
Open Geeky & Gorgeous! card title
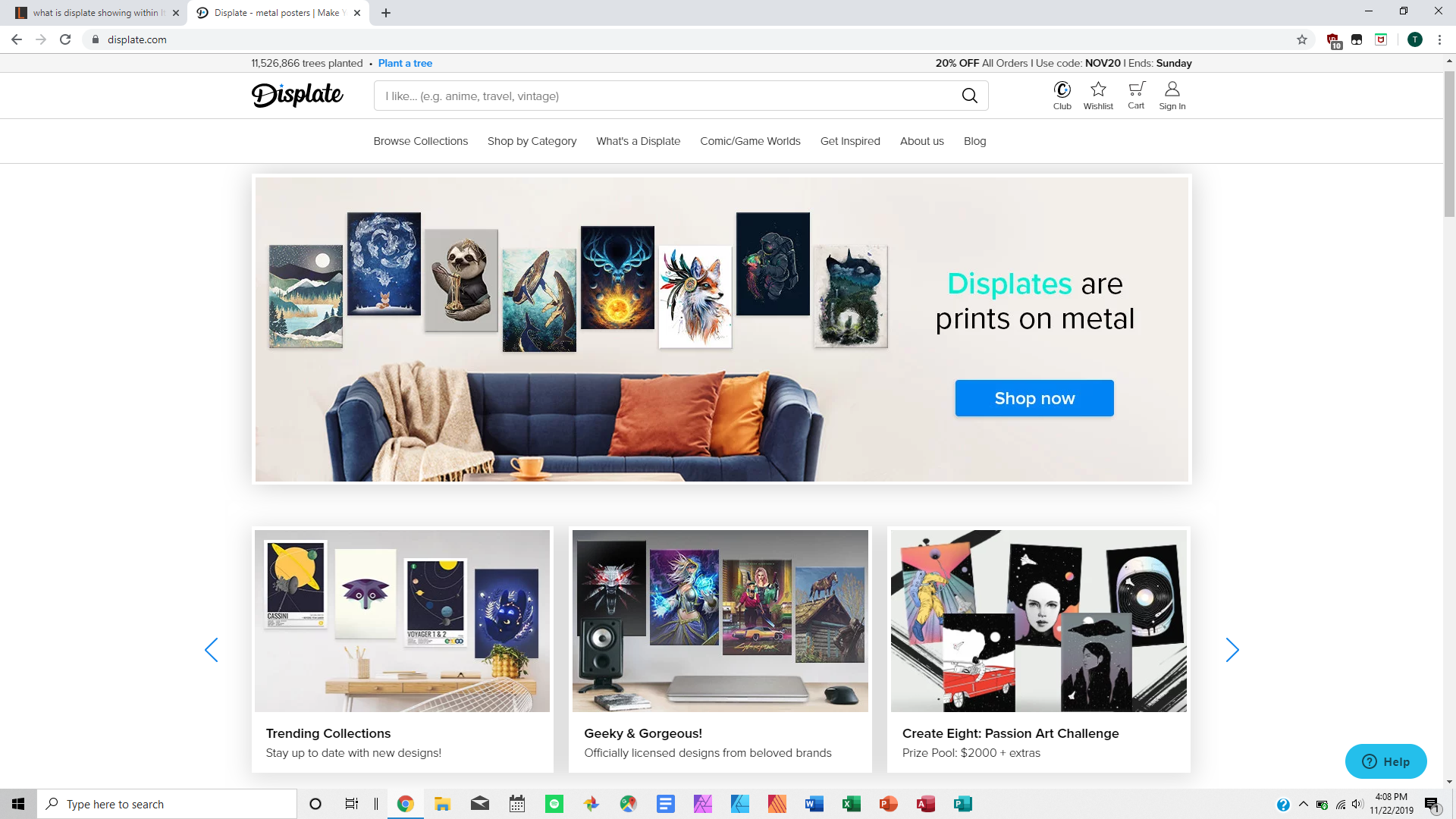point(643,733)
